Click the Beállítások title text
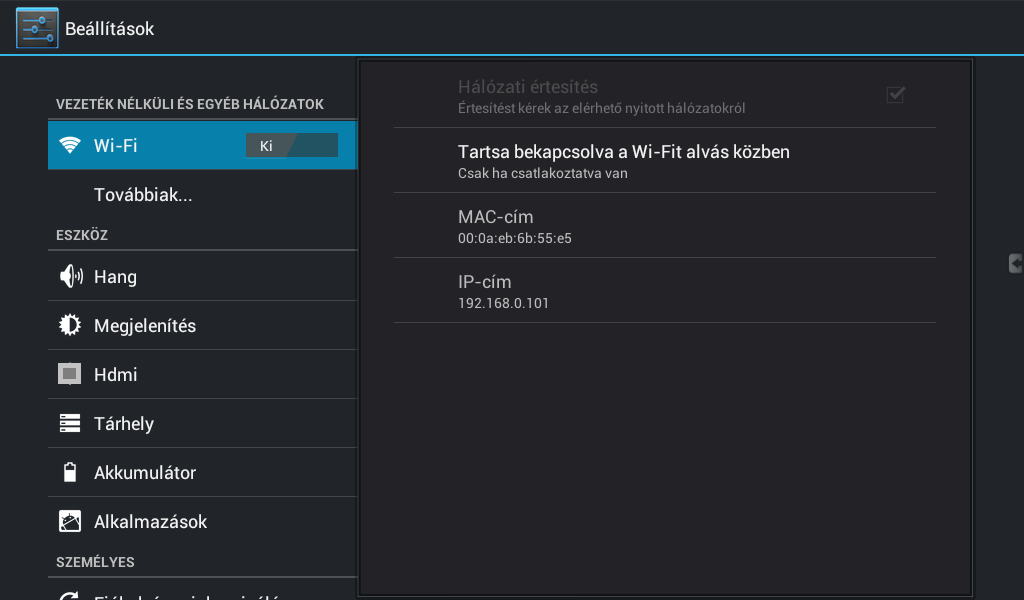 pos(109,29)
